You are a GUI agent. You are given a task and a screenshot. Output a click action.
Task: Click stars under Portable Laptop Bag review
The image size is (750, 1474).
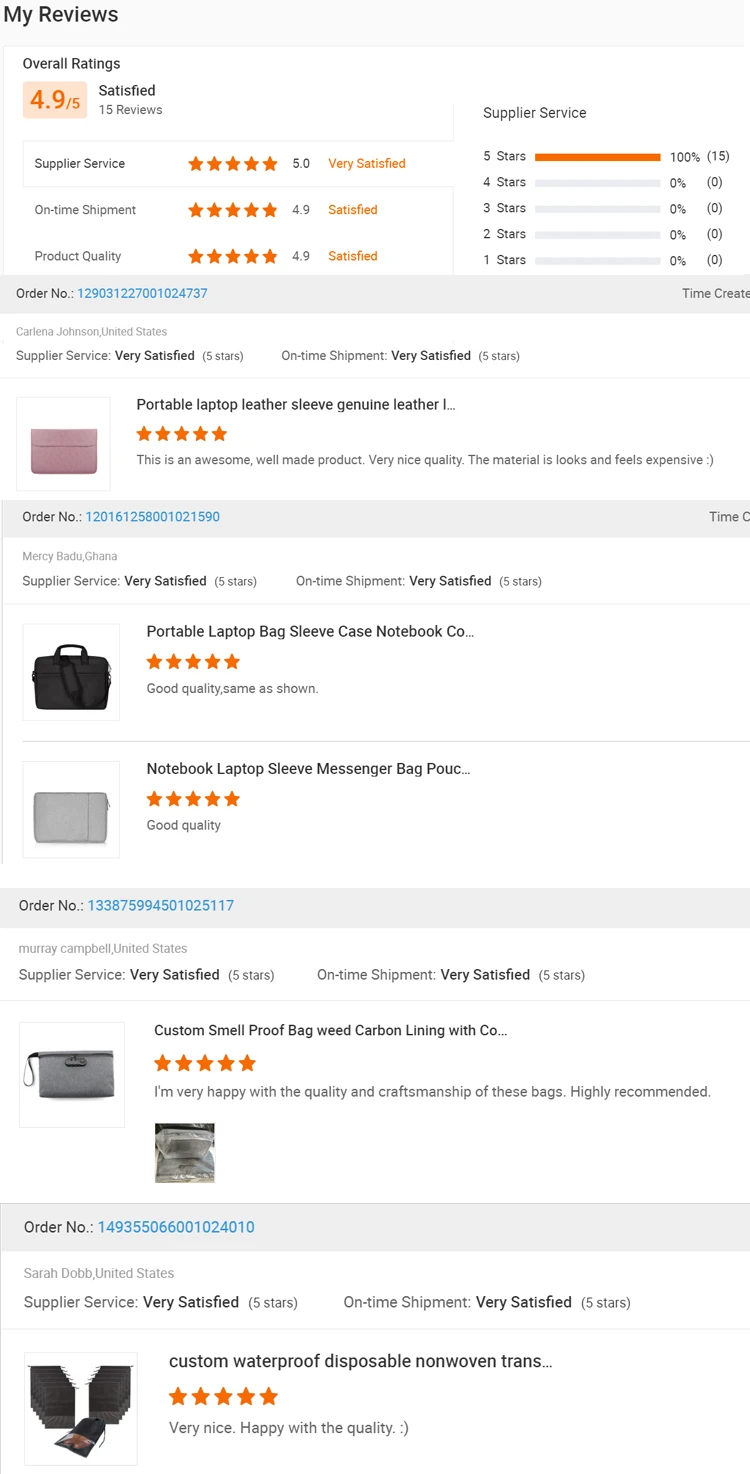pyautogui.click(x=193, y=661)
